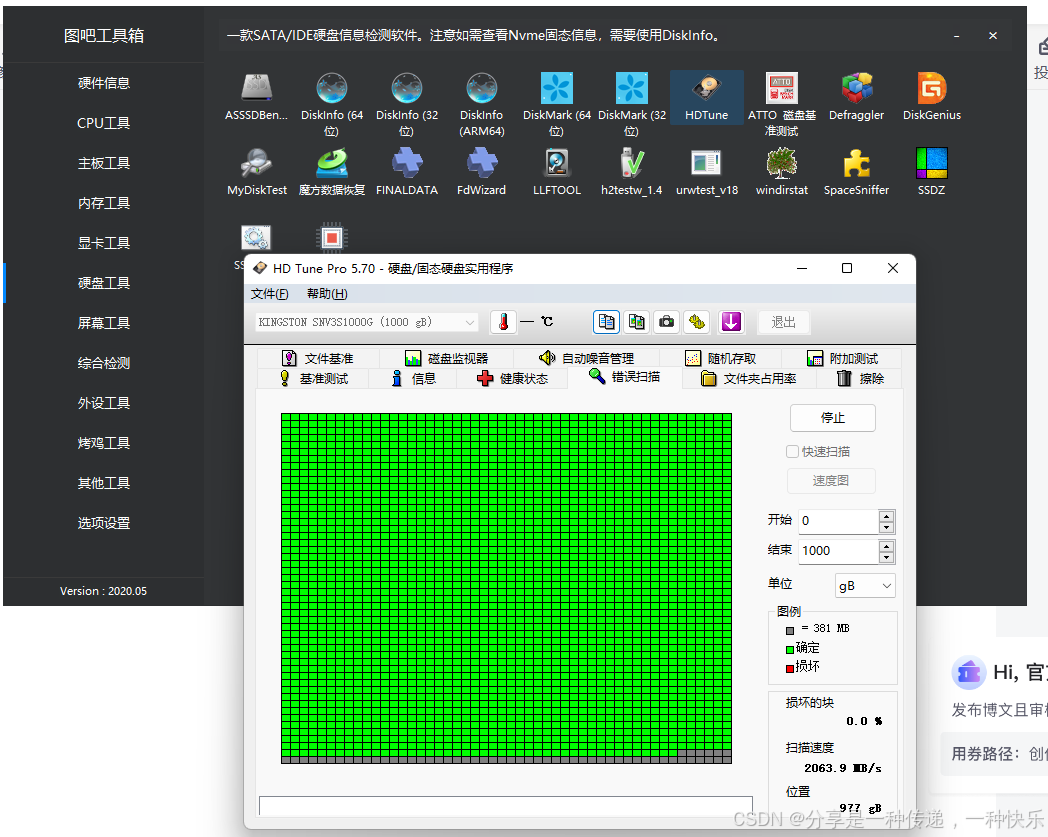Open DiskInfo (32位) icon
The image size is (1048, 837).
click(x=406, y=88)
